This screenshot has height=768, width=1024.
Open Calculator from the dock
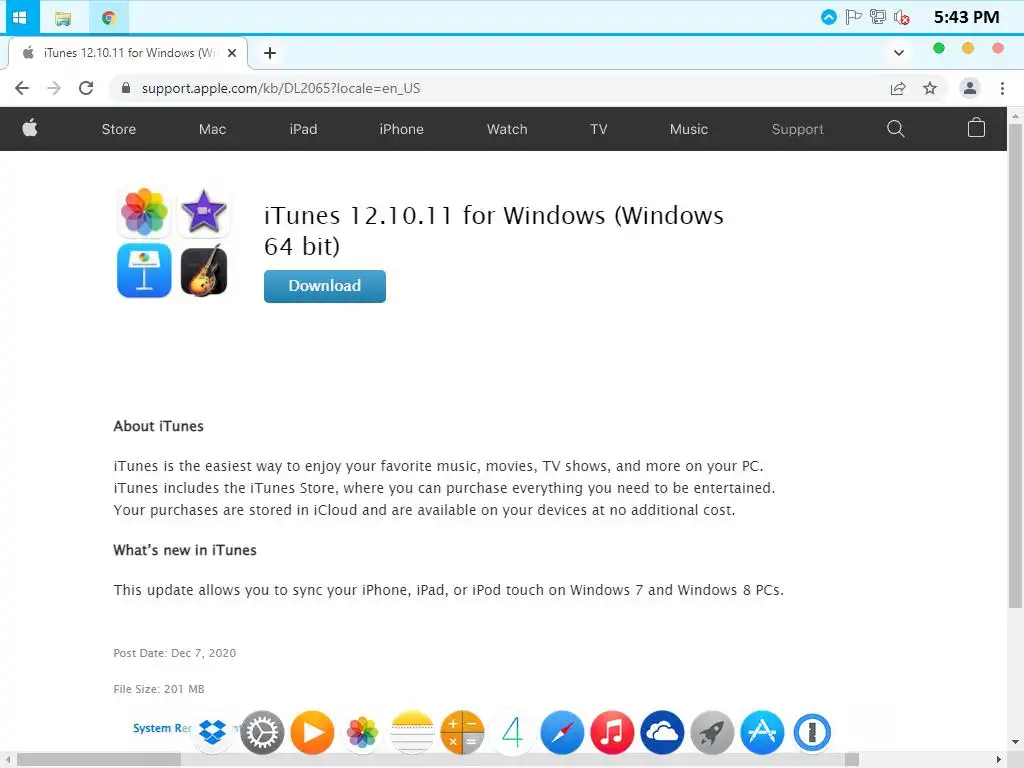(462, 732)
